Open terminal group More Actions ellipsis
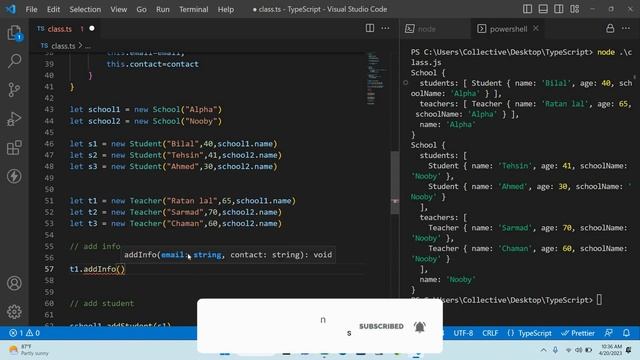 click(626, 28)
